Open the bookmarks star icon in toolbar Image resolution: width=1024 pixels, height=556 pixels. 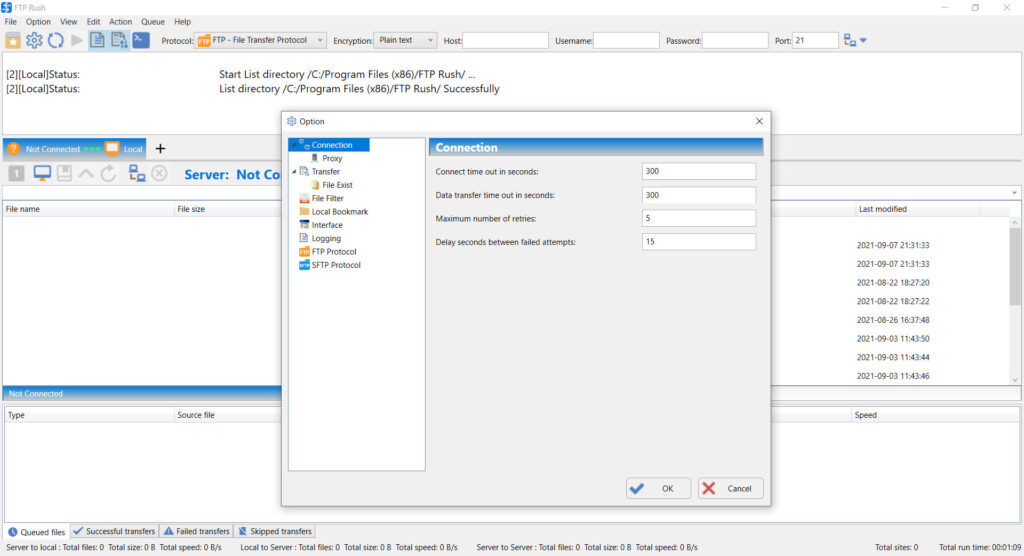pos(13,41)
